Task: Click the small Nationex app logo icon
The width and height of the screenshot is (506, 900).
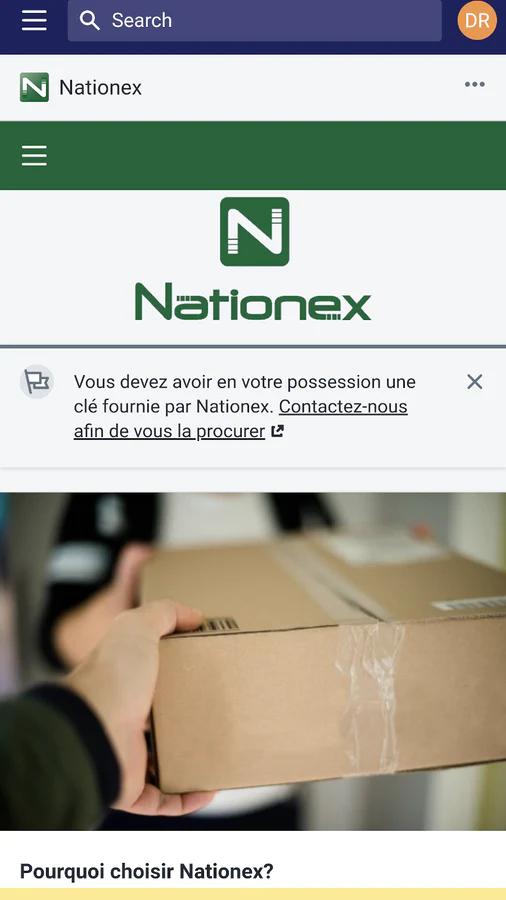Action: coord(34,87)
